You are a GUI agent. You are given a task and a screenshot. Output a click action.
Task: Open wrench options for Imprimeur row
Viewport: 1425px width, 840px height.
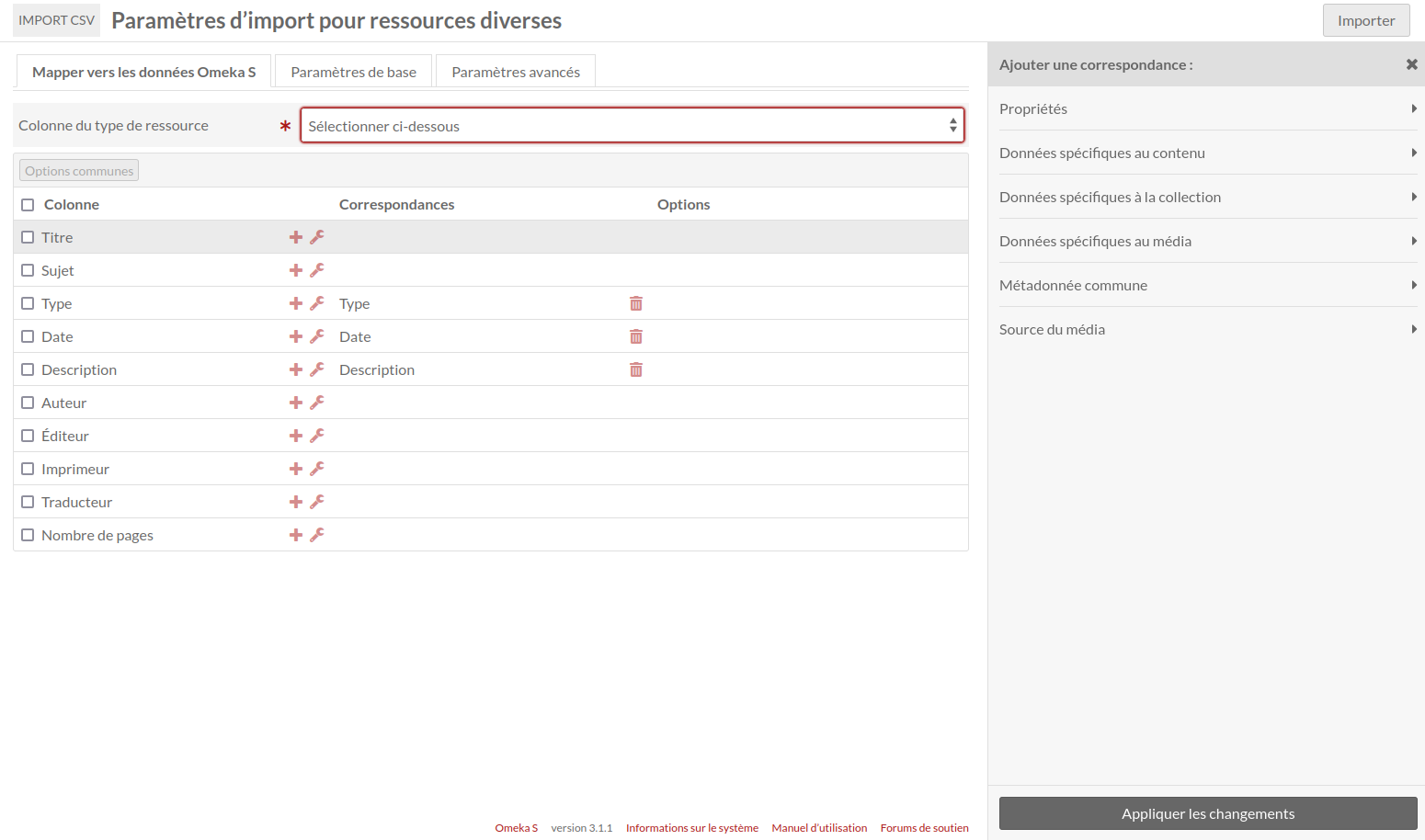[x=317, y=469]
